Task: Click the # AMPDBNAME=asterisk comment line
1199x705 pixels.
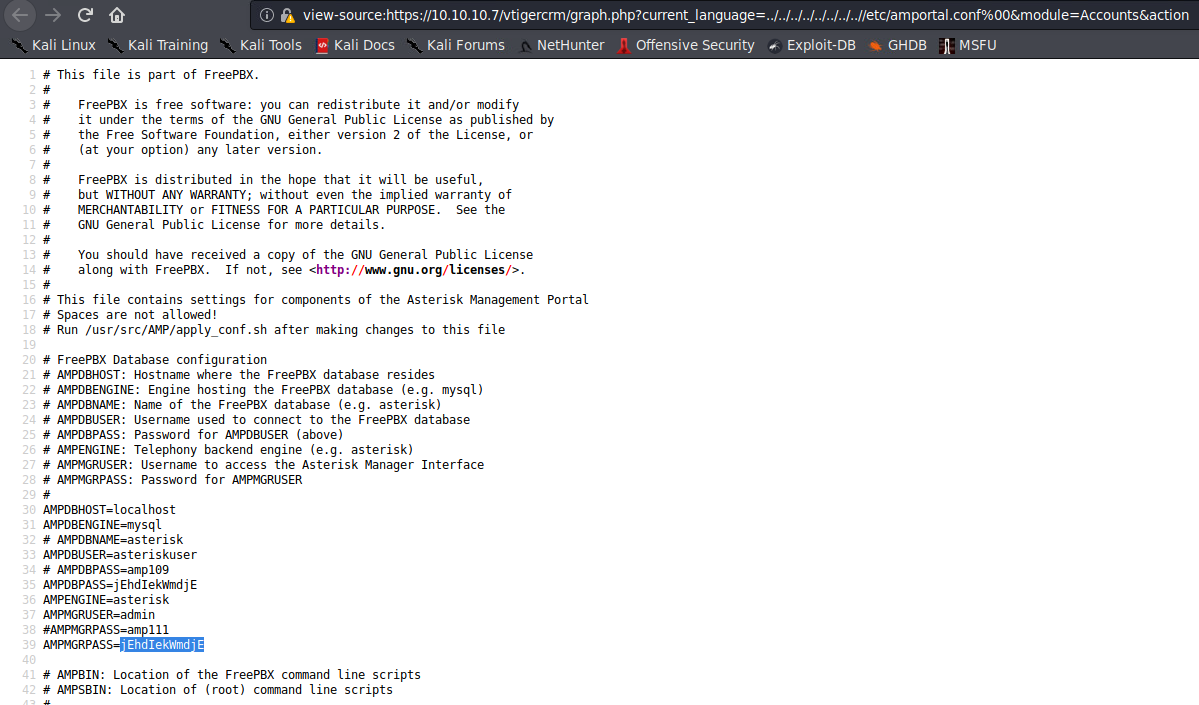Action: point(113,540)
